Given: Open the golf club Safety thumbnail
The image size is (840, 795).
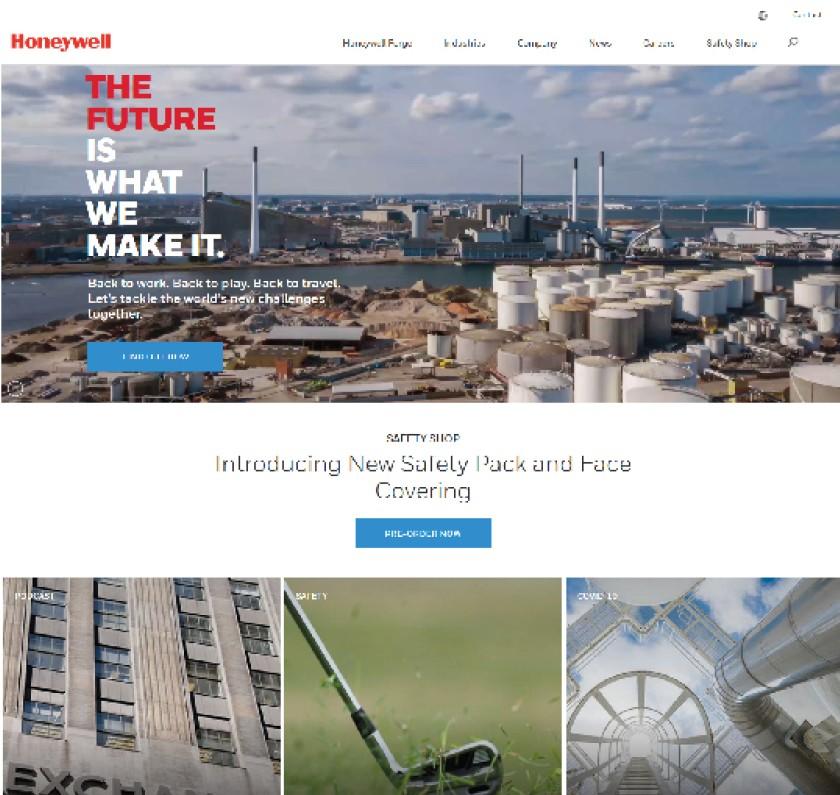Looking at the screenshot, I should 423,686.
